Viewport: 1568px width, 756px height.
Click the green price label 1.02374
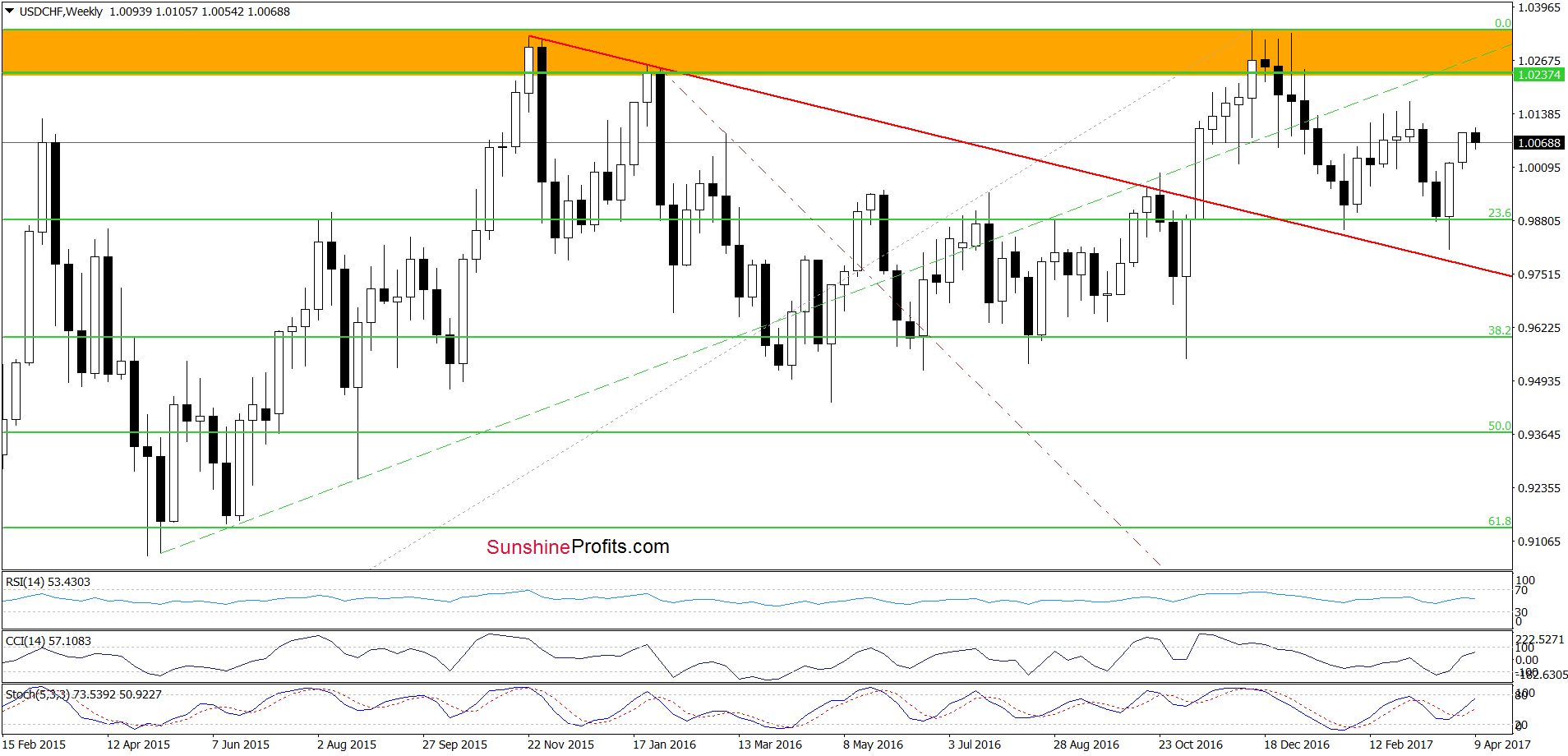[x=1538, y=75]
